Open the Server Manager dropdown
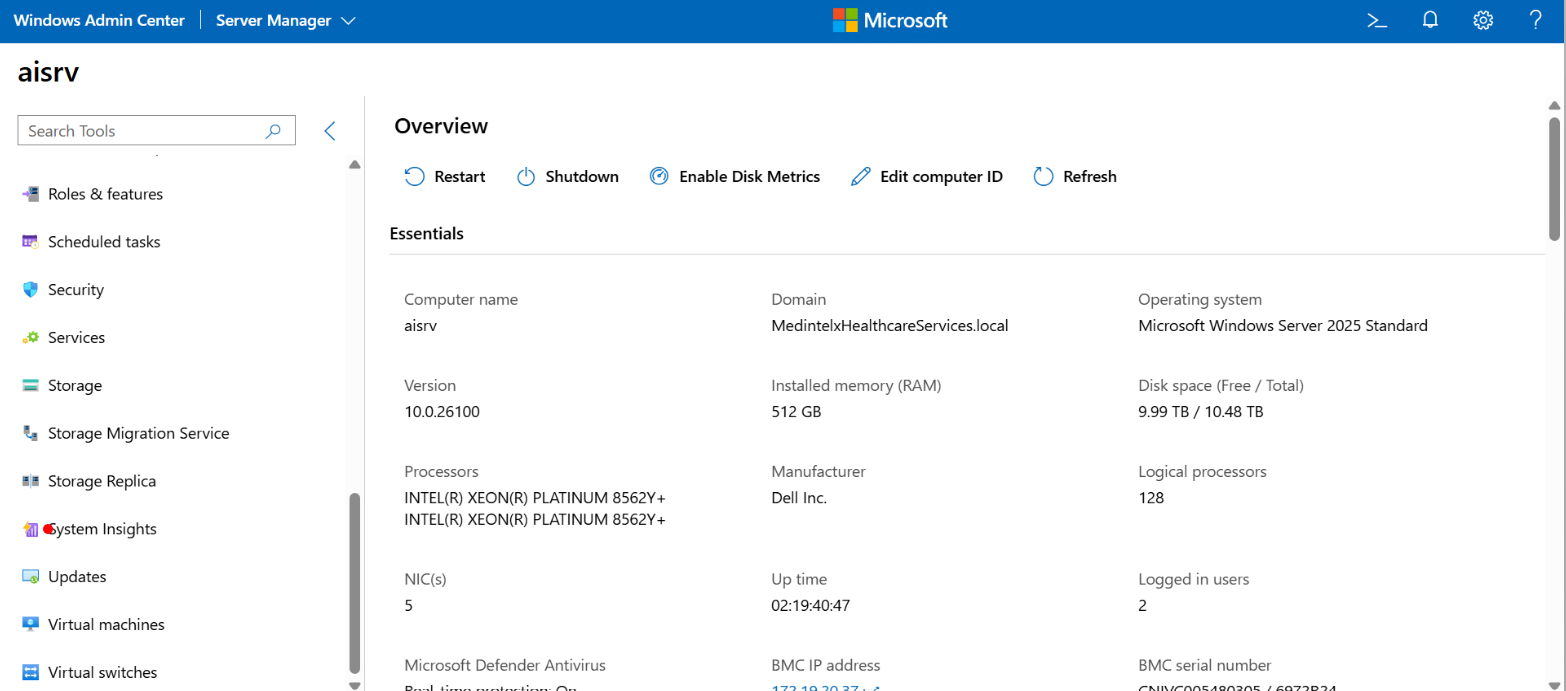 pyautogui.click(x=286, y=21)
